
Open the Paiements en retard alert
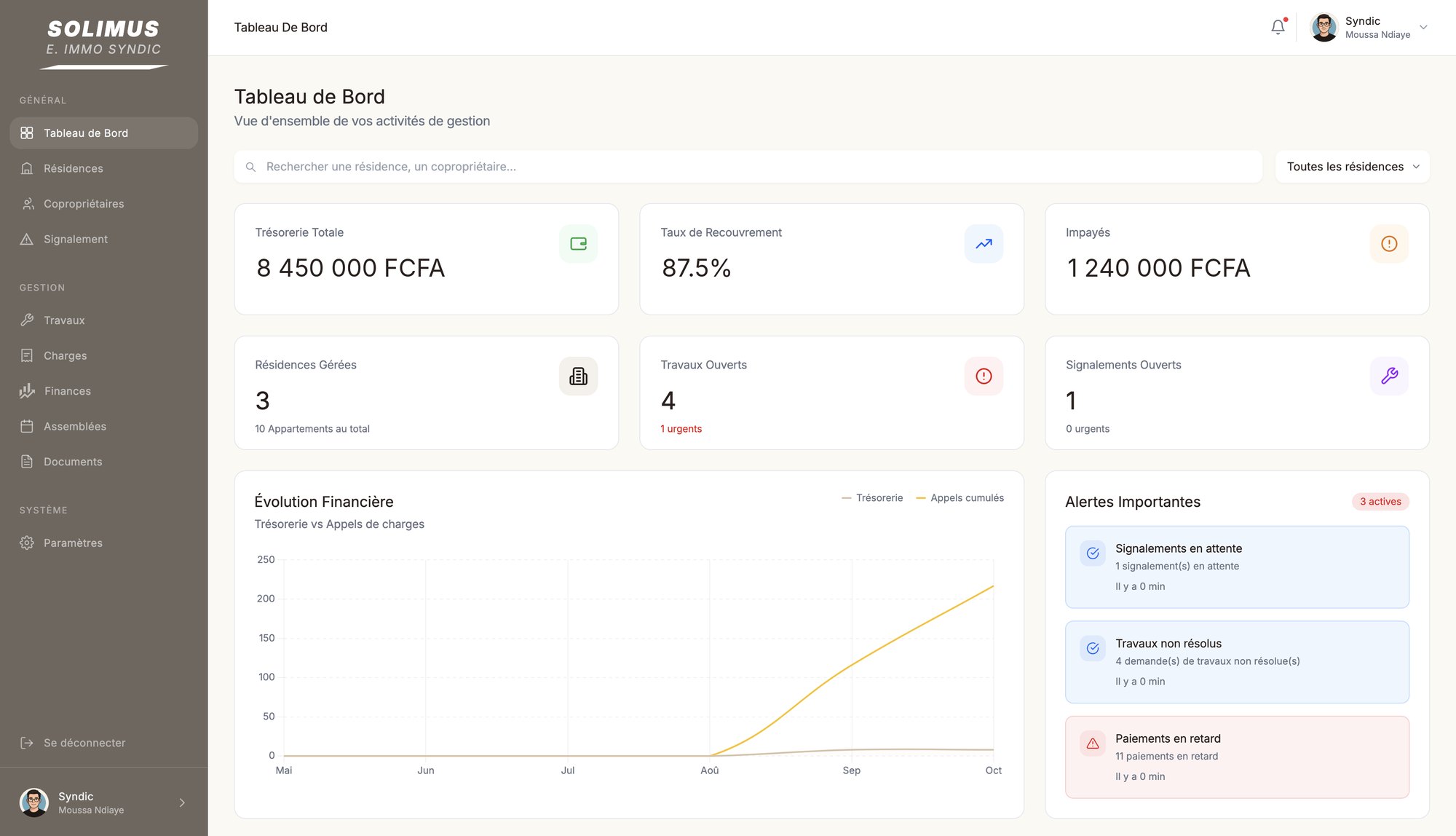(1237, 757)
